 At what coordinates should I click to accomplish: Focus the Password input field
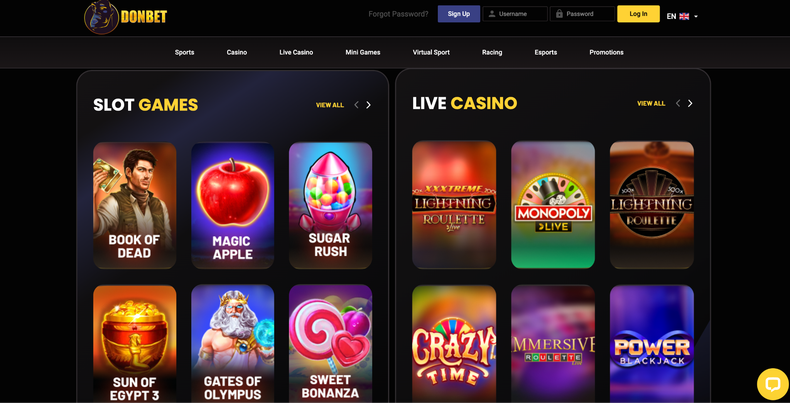coord(582,14)
